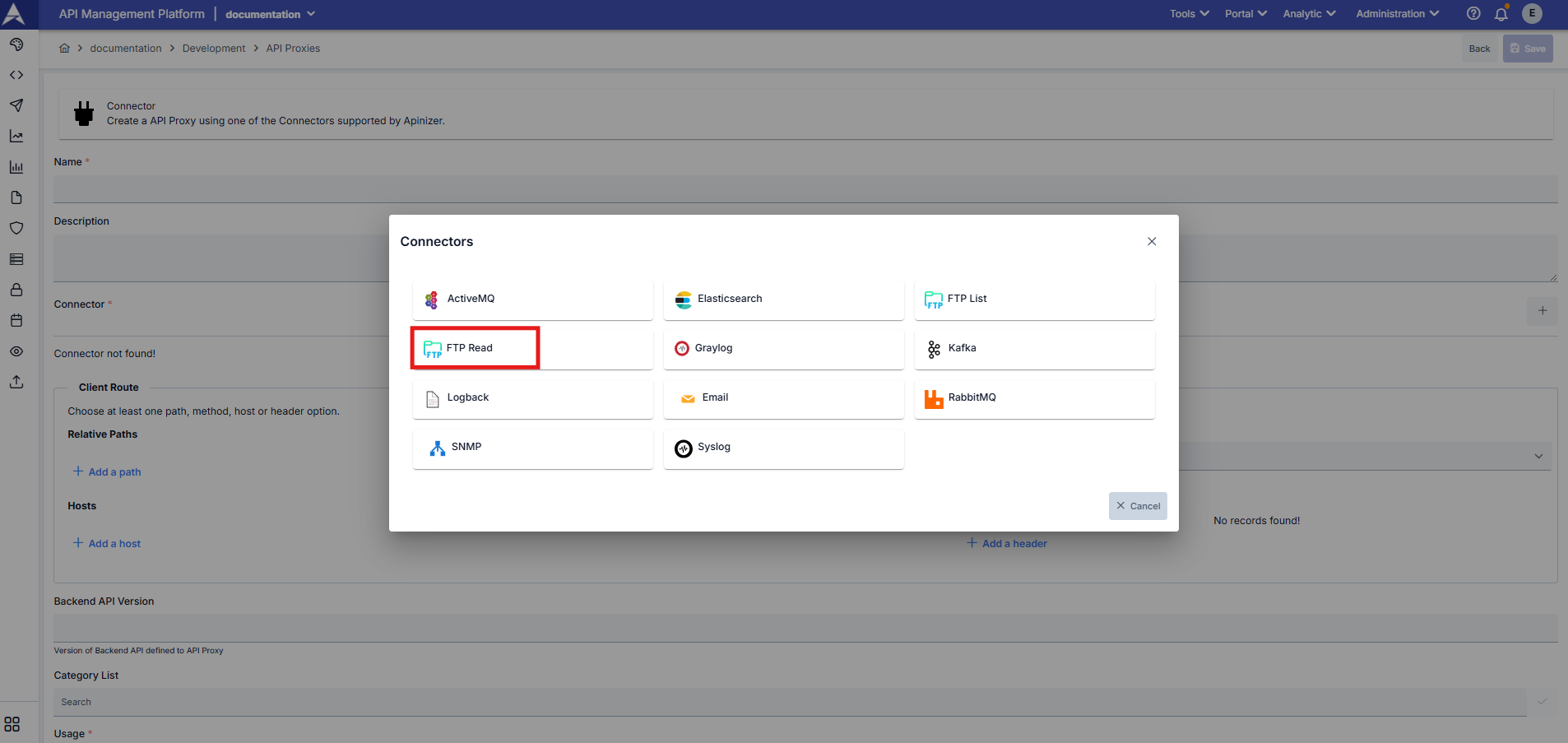Viewport: 1568px width, 743px height.
Task: Pick the FTP List connector
Action: coord(1034,300)
